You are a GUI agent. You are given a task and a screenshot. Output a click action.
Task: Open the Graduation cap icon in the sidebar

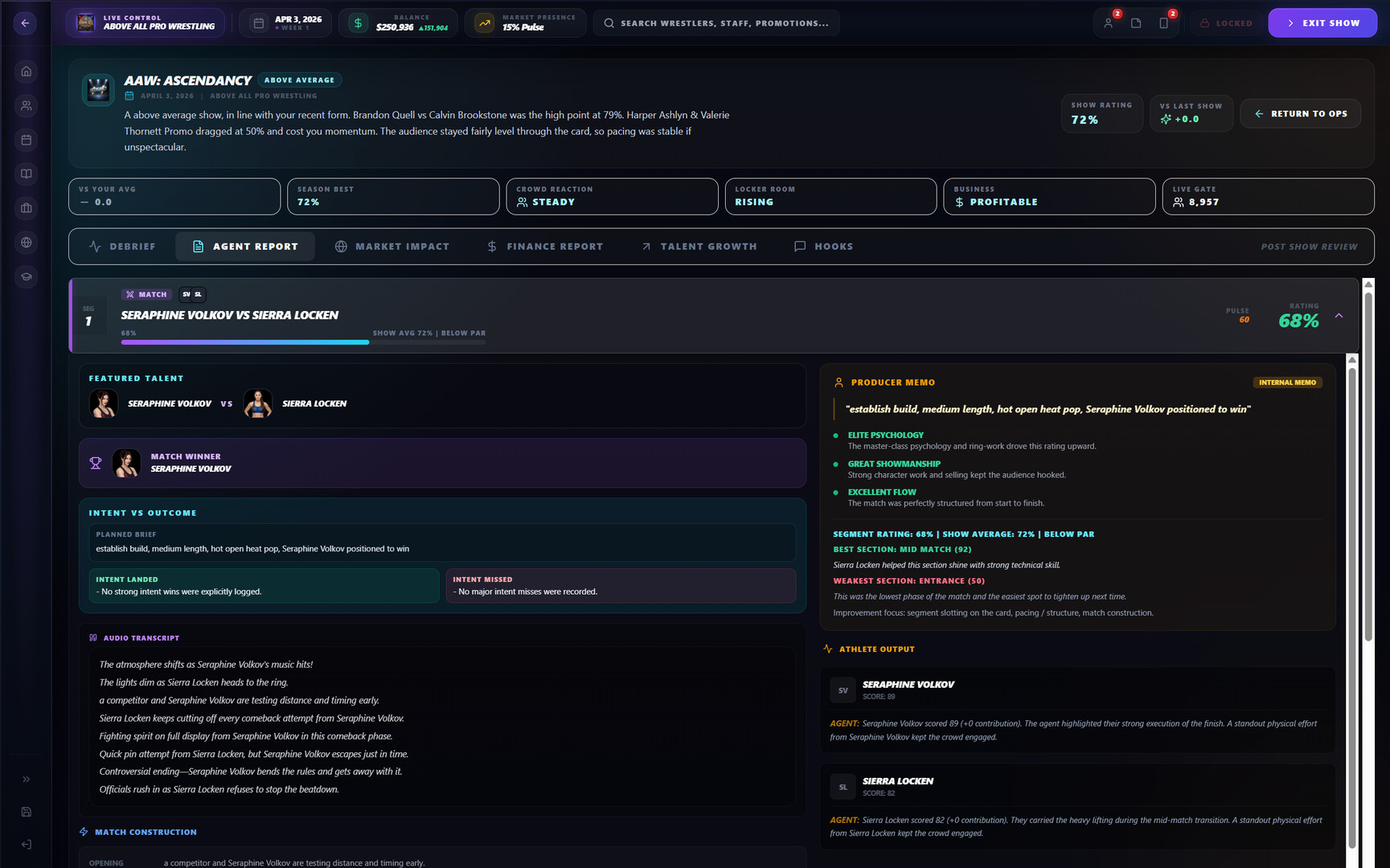click(26, 276)
